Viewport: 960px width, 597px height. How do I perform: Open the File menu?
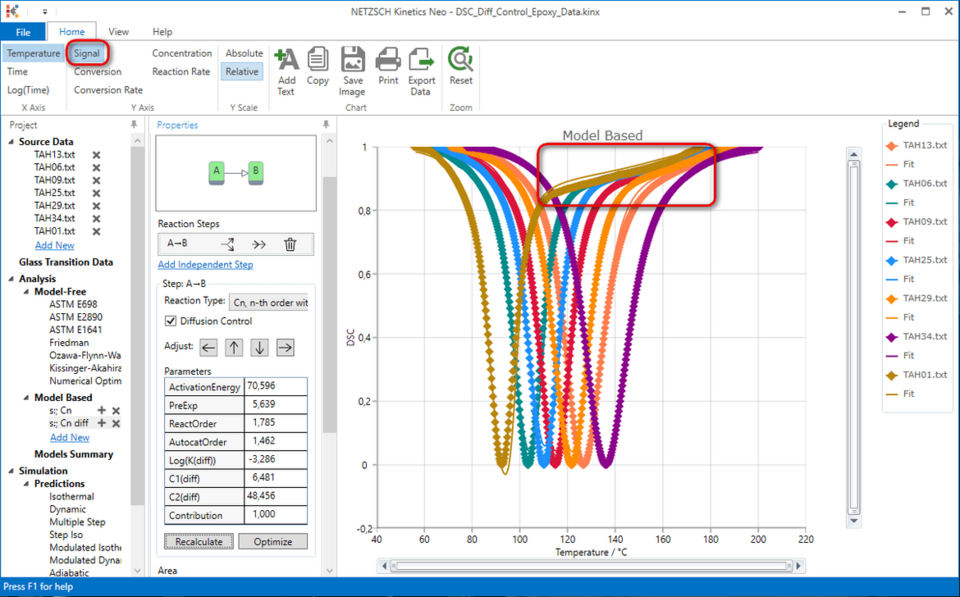tap(22, 32)
